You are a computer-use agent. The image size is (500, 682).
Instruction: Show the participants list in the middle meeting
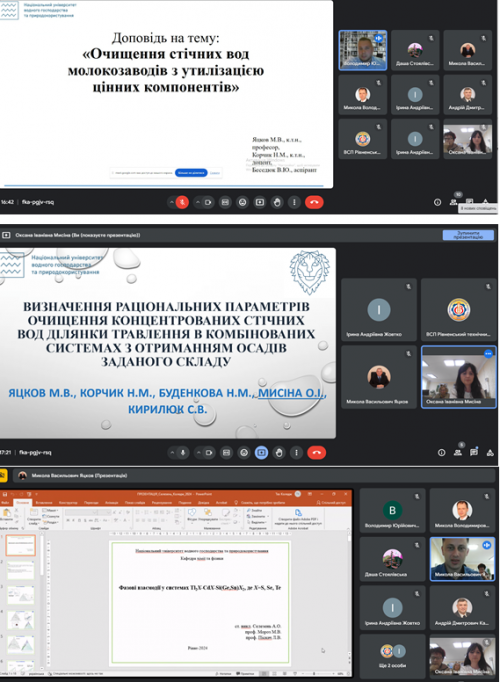point(458,452)
